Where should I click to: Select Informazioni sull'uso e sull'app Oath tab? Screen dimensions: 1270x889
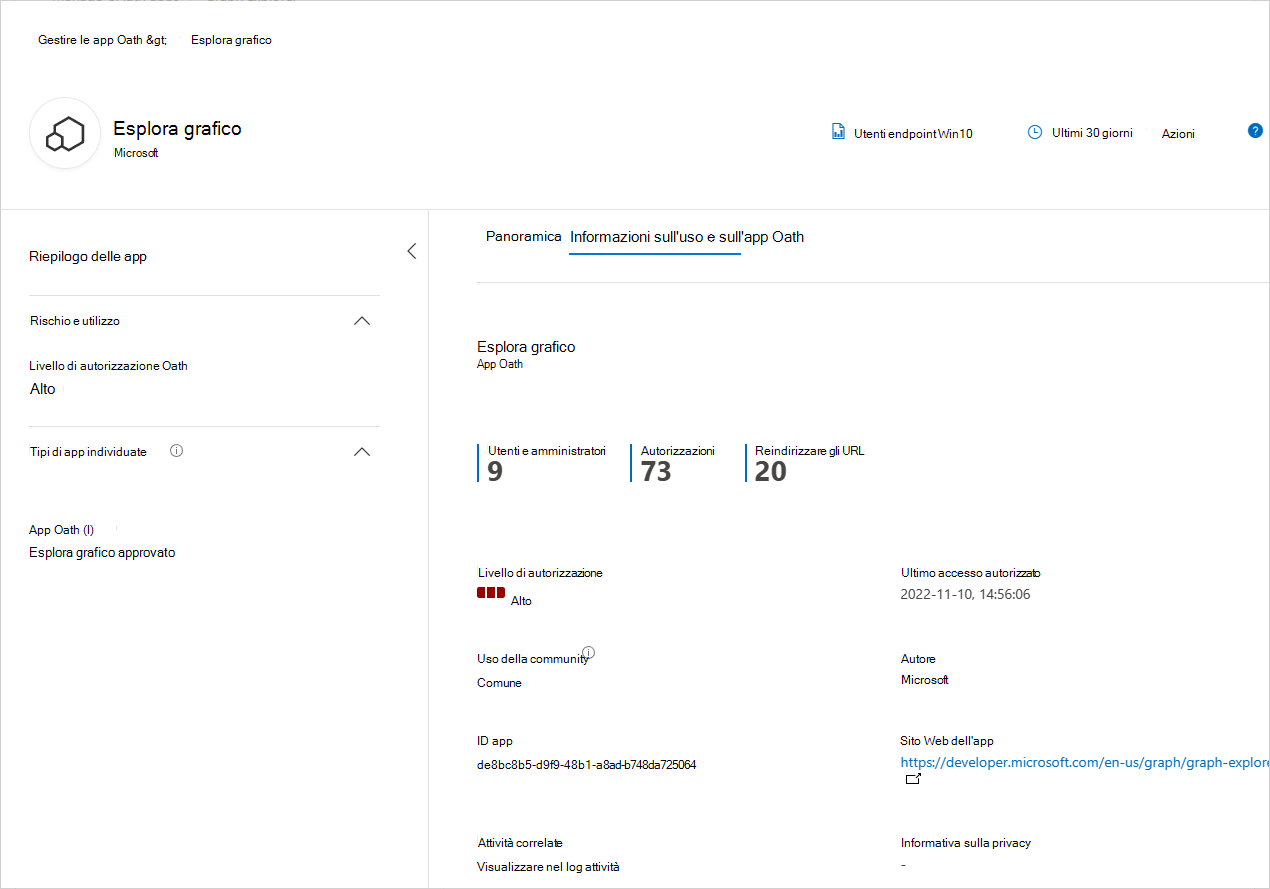[x=687, y=237]
